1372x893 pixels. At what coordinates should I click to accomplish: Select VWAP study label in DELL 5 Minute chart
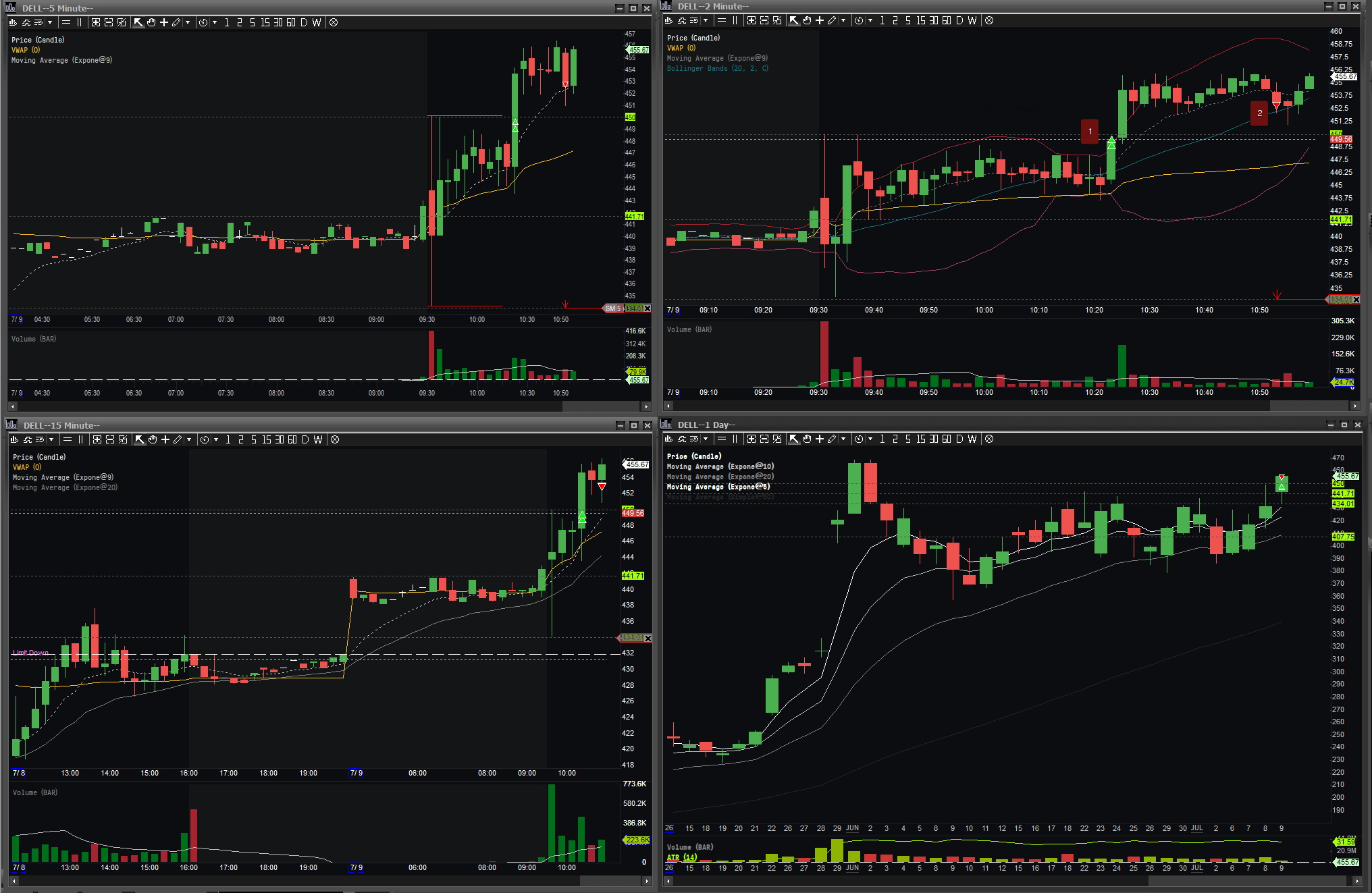(26, 50)
